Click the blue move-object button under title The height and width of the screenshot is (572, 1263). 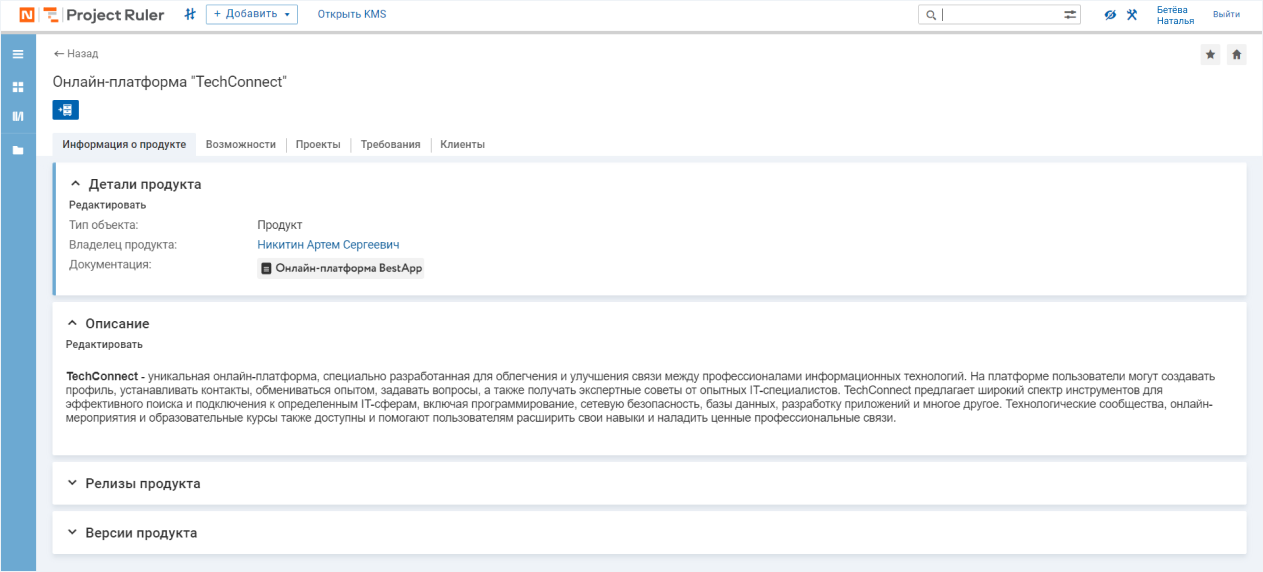(66, 110)
